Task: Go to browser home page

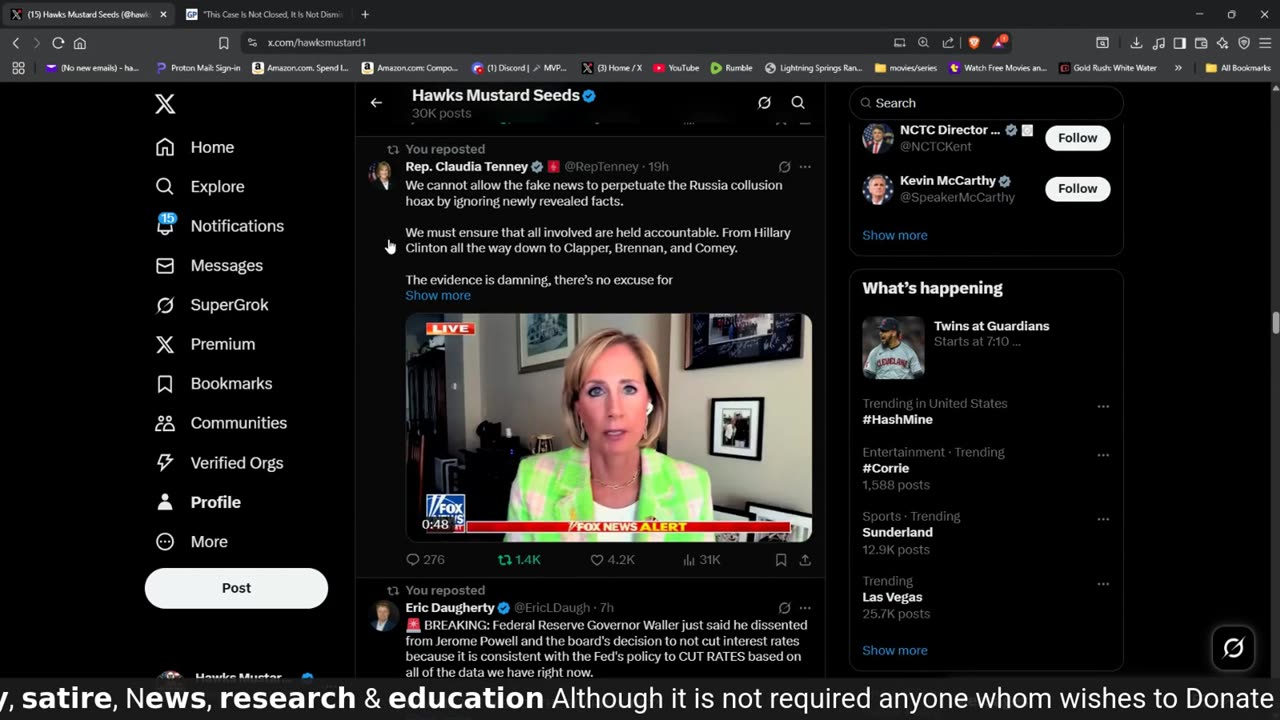Action: click(80, 43)
